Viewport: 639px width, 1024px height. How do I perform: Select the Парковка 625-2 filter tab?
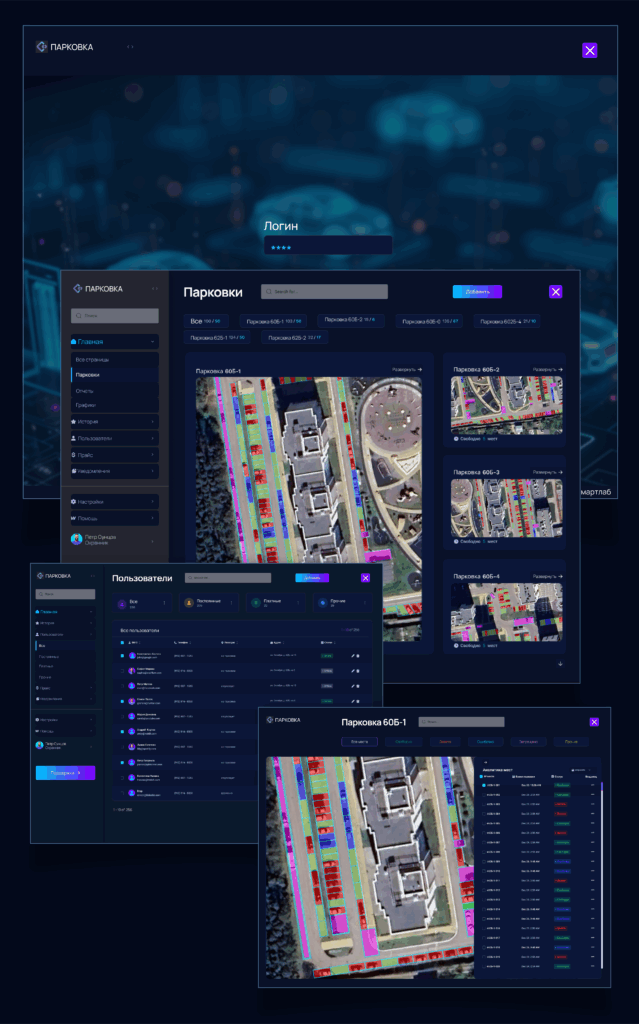click(295, 338)
